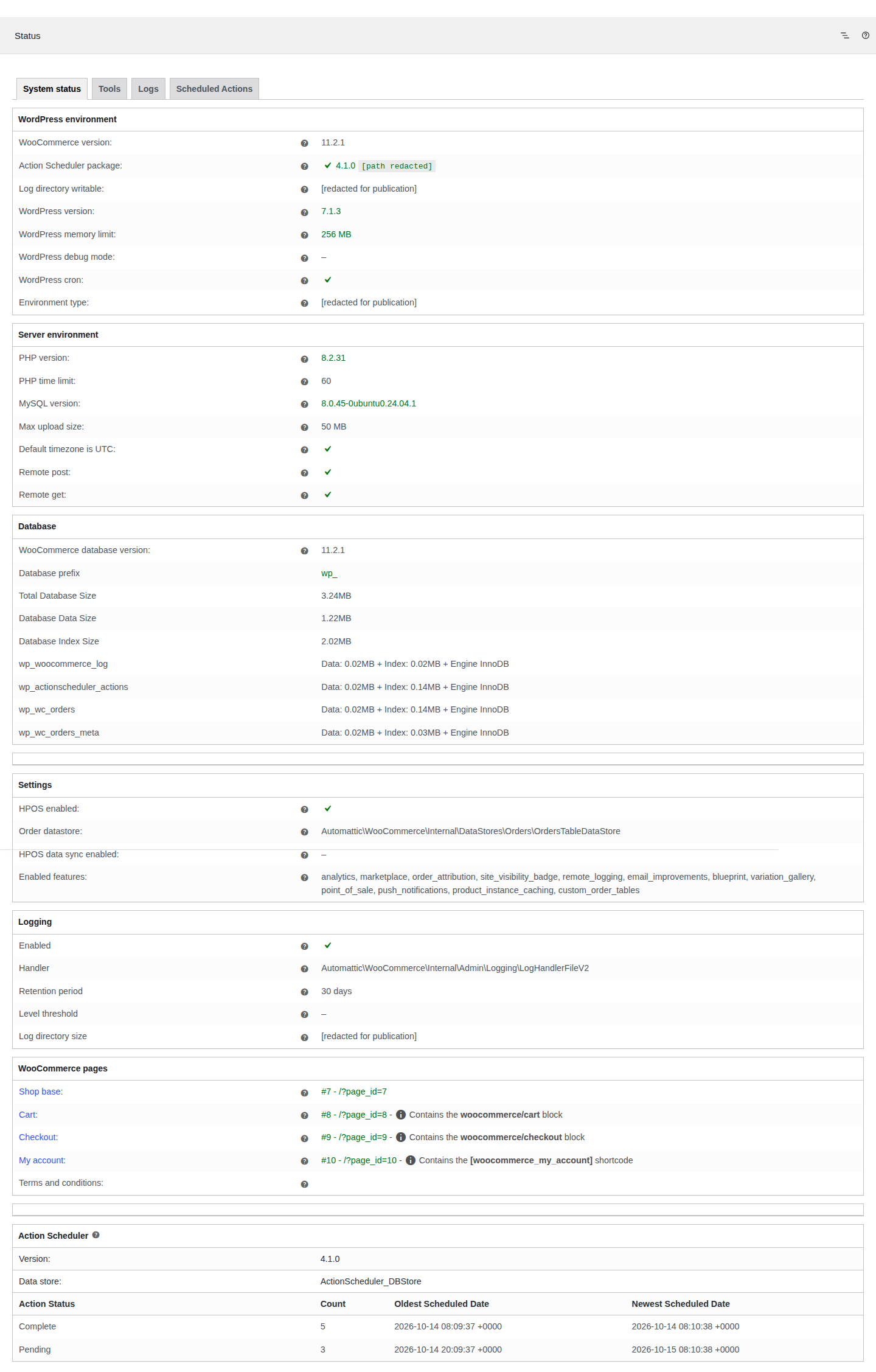Show help tip for PHP version

(304, 359)
